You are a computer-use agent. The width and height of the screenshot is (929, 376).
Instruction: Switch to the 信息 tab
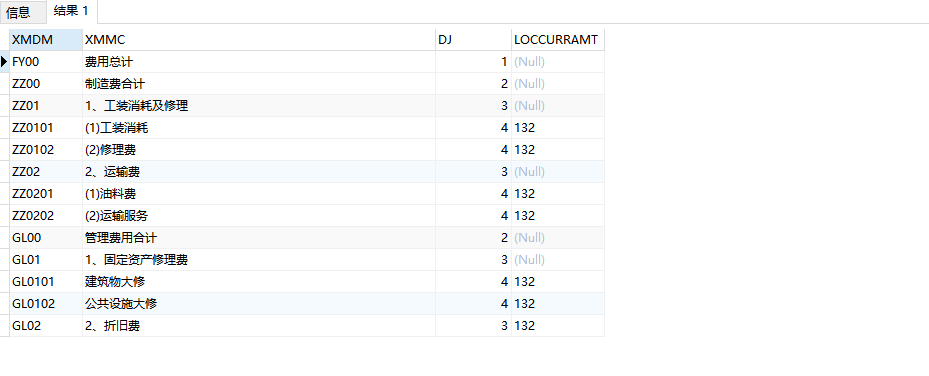(x=23, y=12)
